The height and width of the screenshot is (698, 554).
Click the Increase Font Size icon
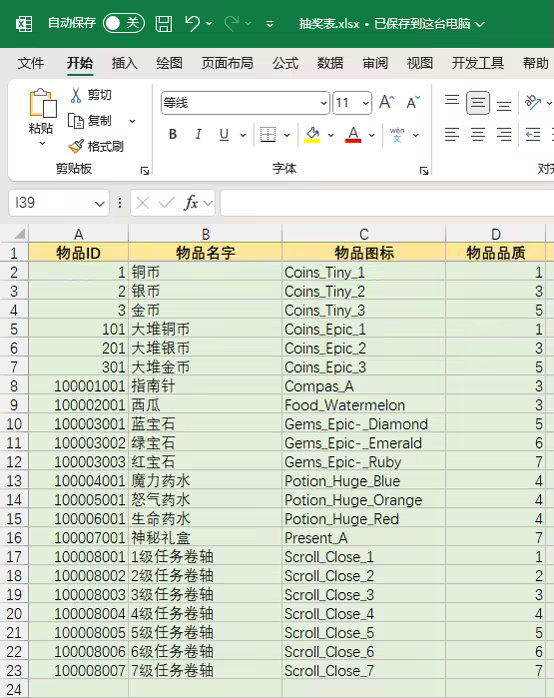[x=387, y=102]
